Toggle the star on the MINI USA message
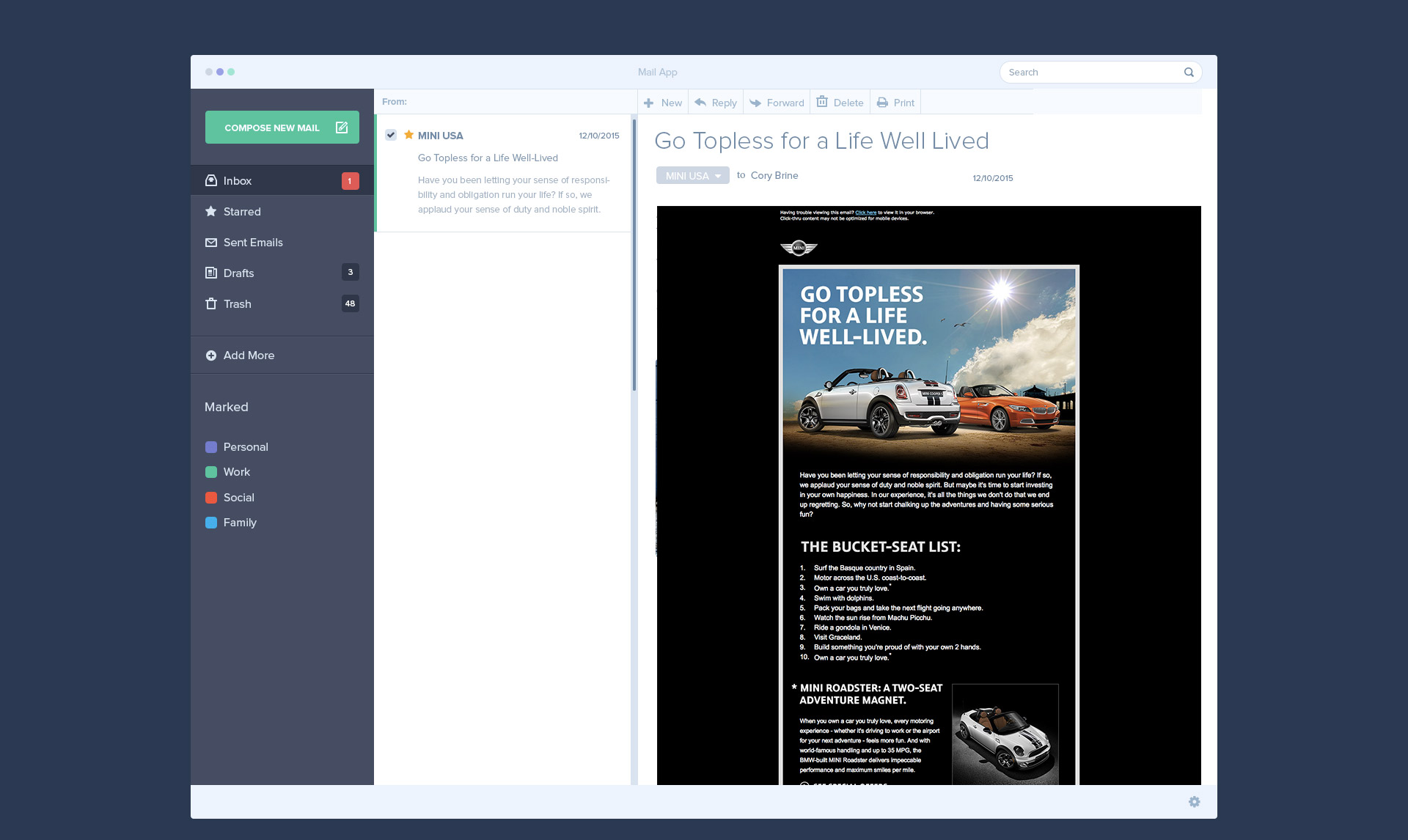The image size is (1408, 840). point(408,135)
